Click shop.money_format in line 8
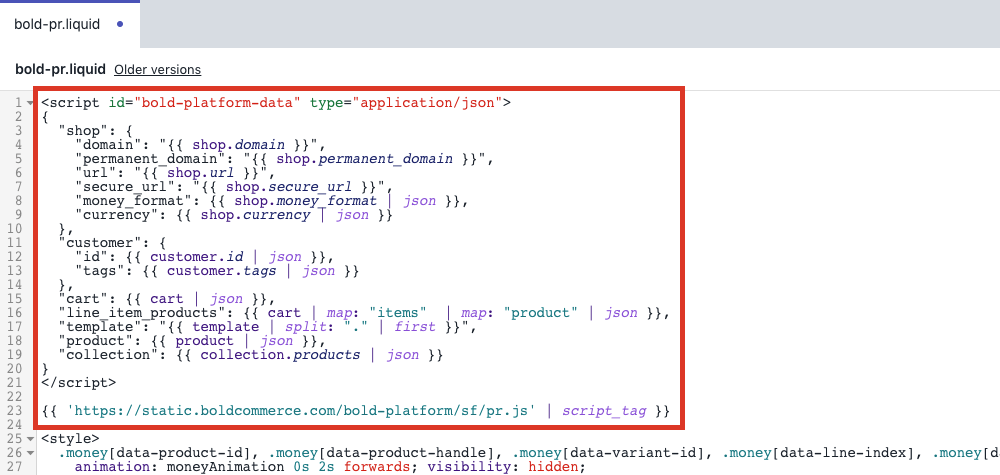The height and width of the screenshot is (475, 1000). coord(305,201)
